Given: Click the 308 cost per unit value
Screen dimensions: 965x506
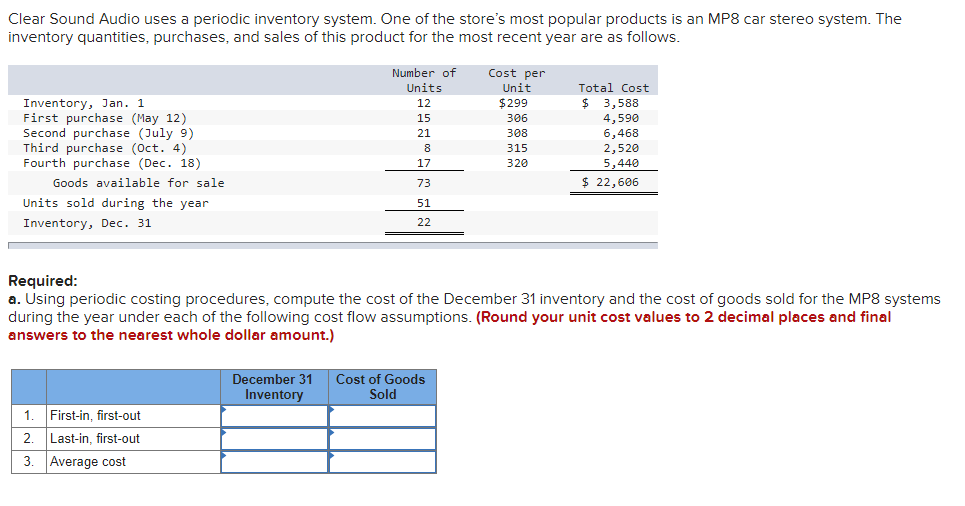Looking at the screenshot, I should click(517, 133).
